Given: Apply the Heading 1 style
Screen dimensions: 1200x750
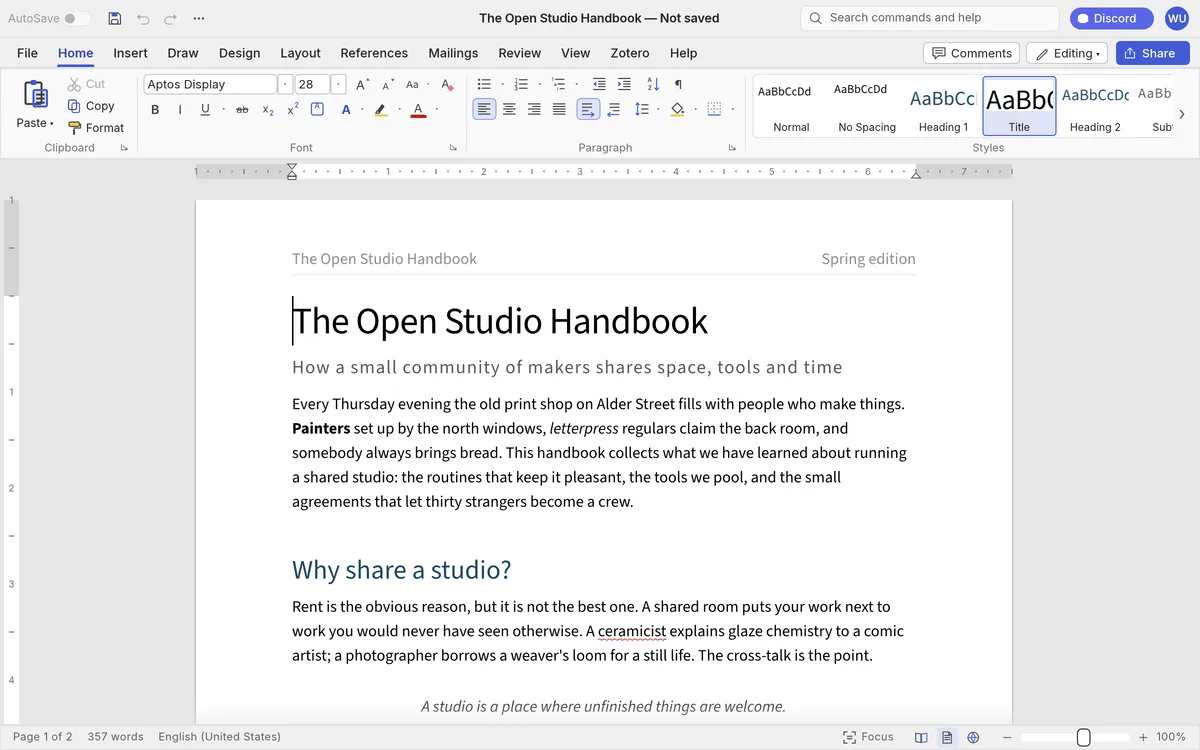Looking at the screenshot, I should coord(943,106).
